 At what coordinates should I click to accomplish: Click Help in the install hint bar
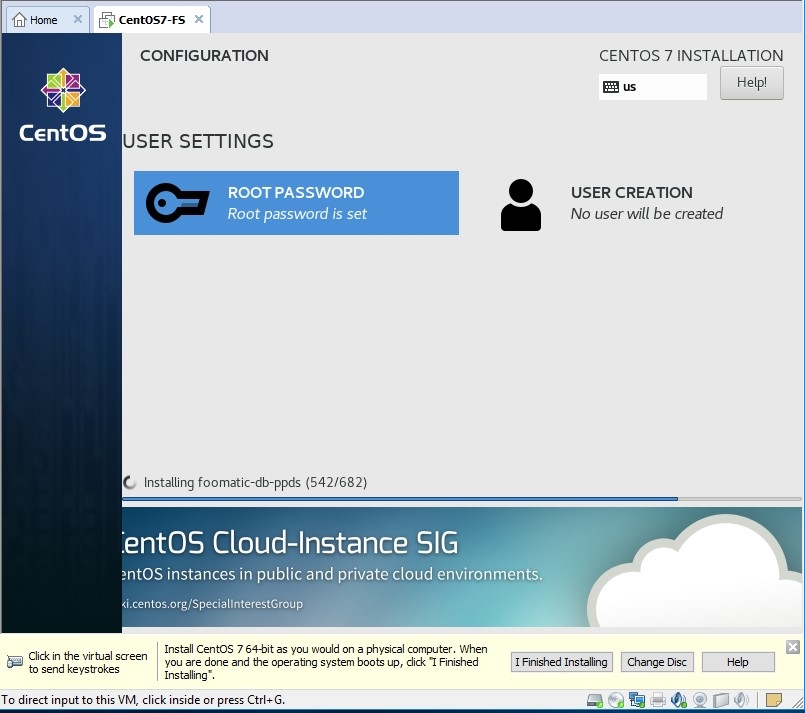pyautogui.click(x=737, y=662)
